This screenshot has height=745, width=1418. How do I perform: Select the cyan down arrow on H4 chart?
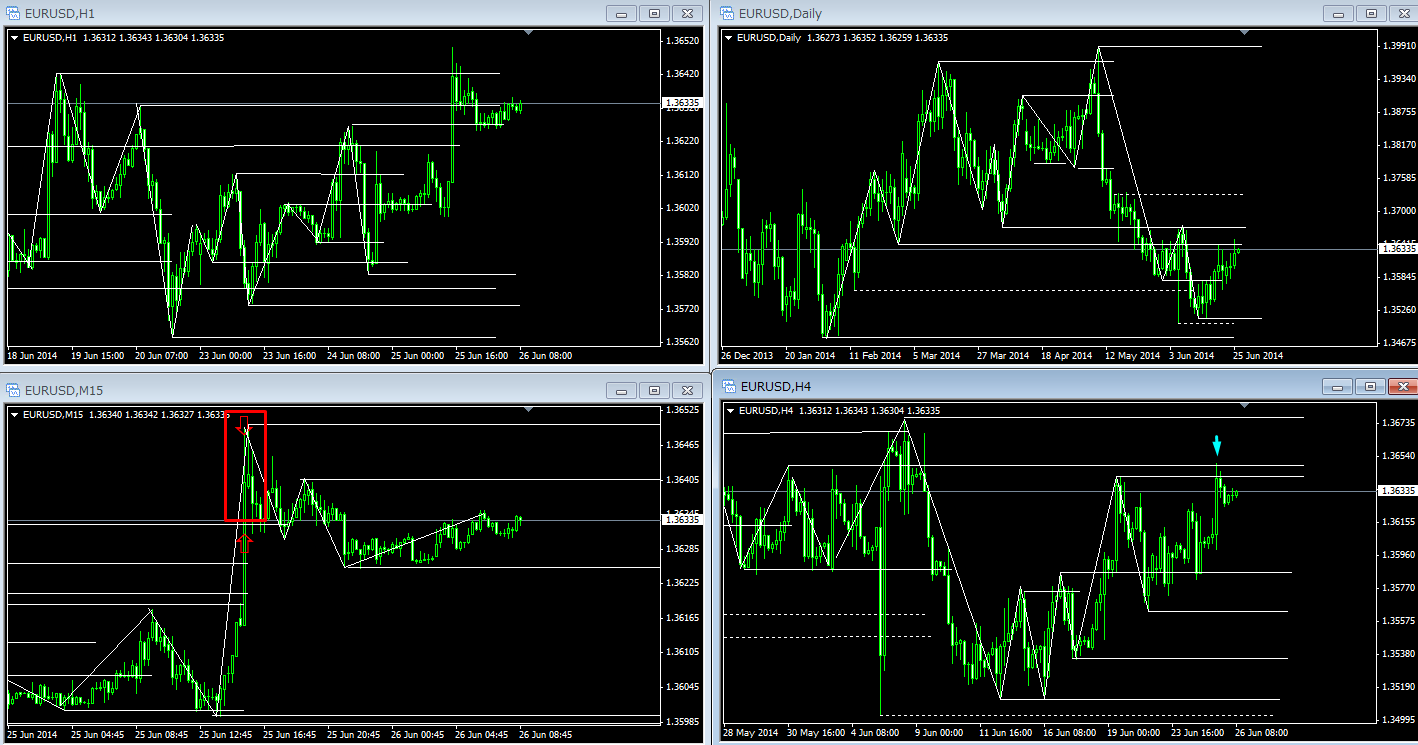(1217, 445)
